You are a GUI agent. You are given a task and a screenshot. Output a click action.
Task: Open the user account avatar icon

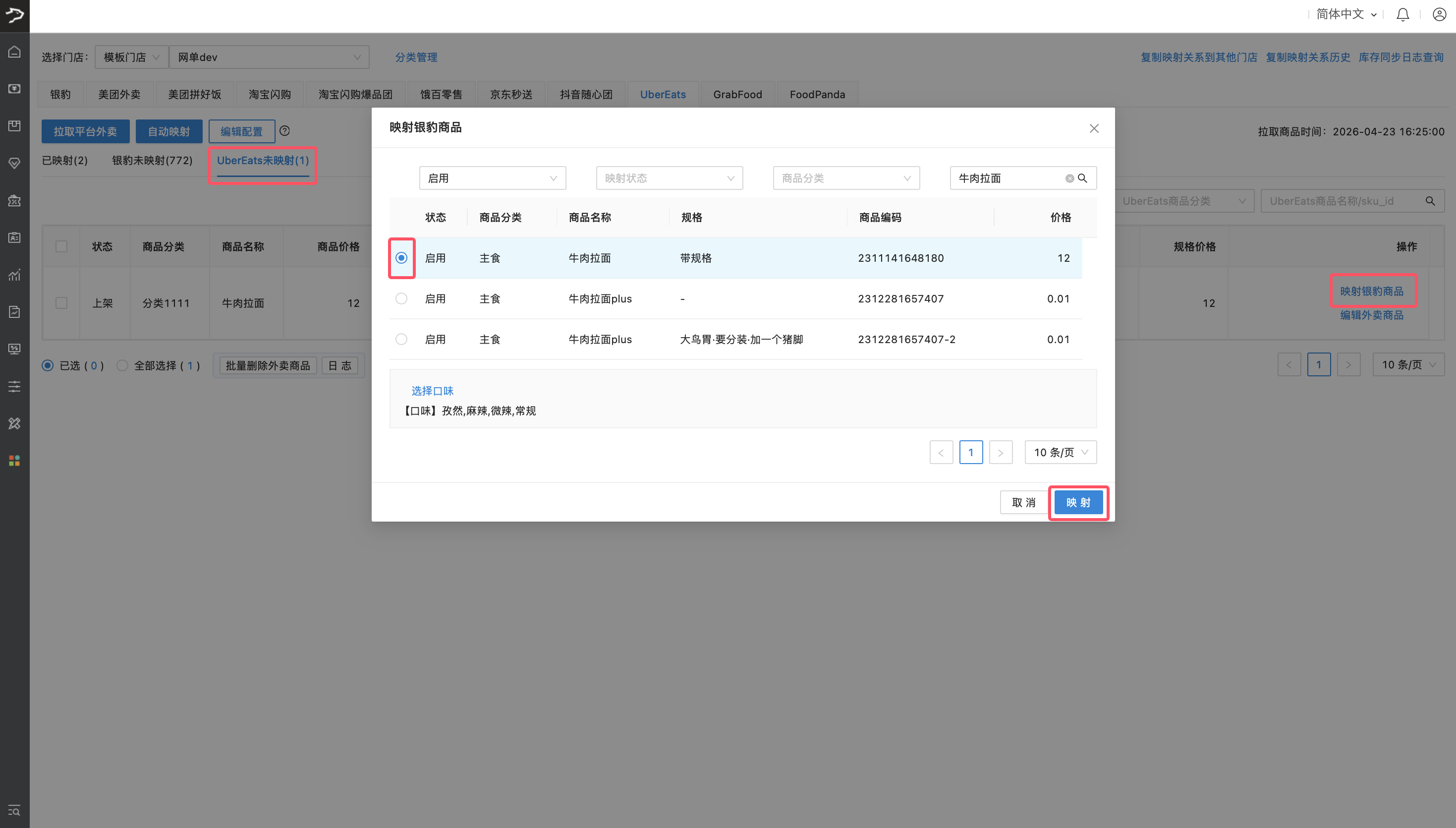click(x=1439, y=14)
